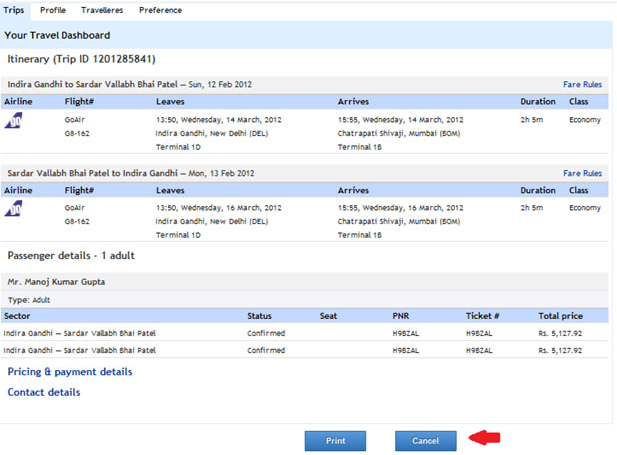
Task: Click the Confirmed status in the first sector row
Action: pos(266,333)
